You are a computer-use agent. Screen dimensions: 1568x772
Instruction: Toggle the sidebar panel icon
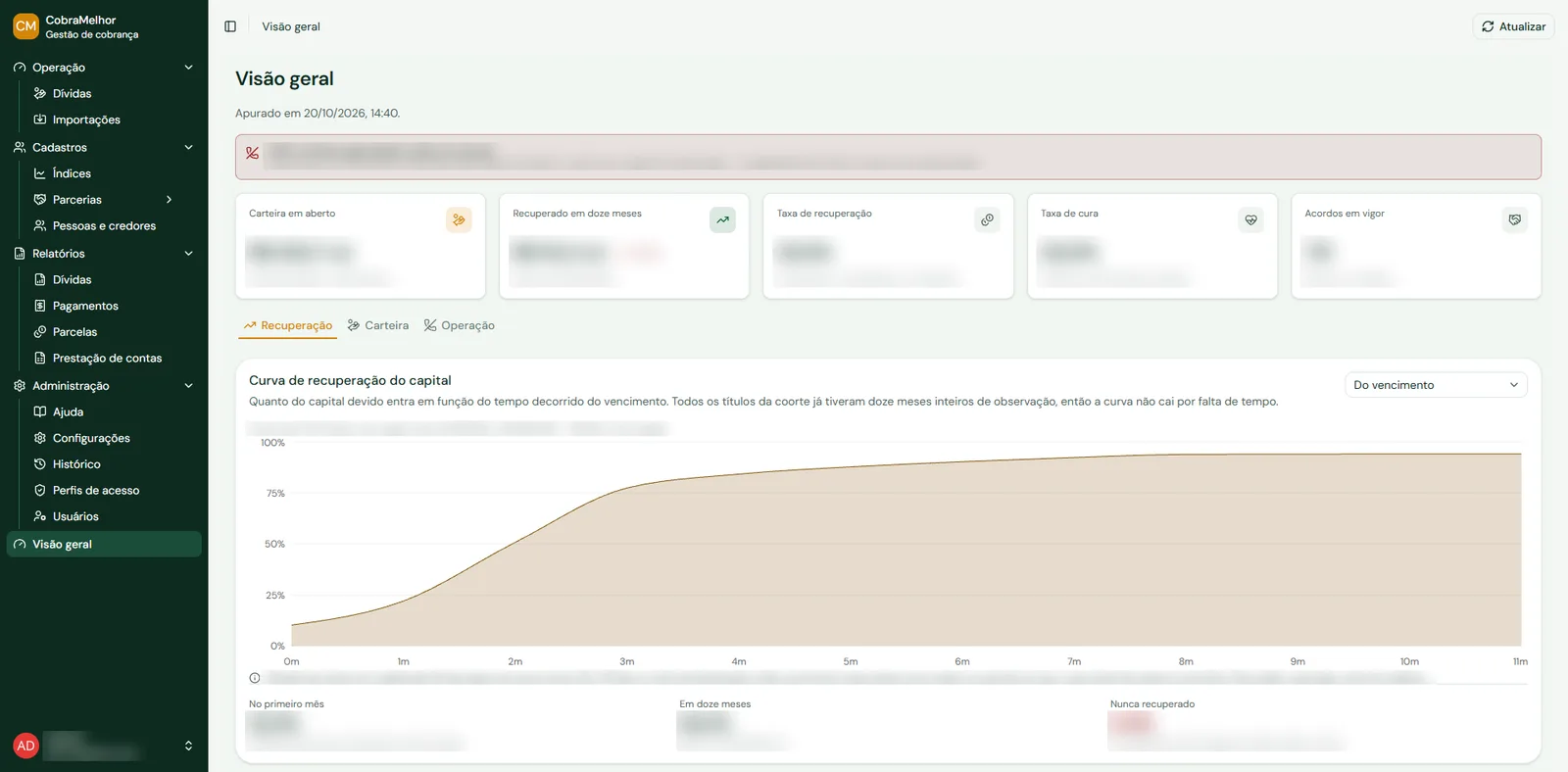point(230,26)
